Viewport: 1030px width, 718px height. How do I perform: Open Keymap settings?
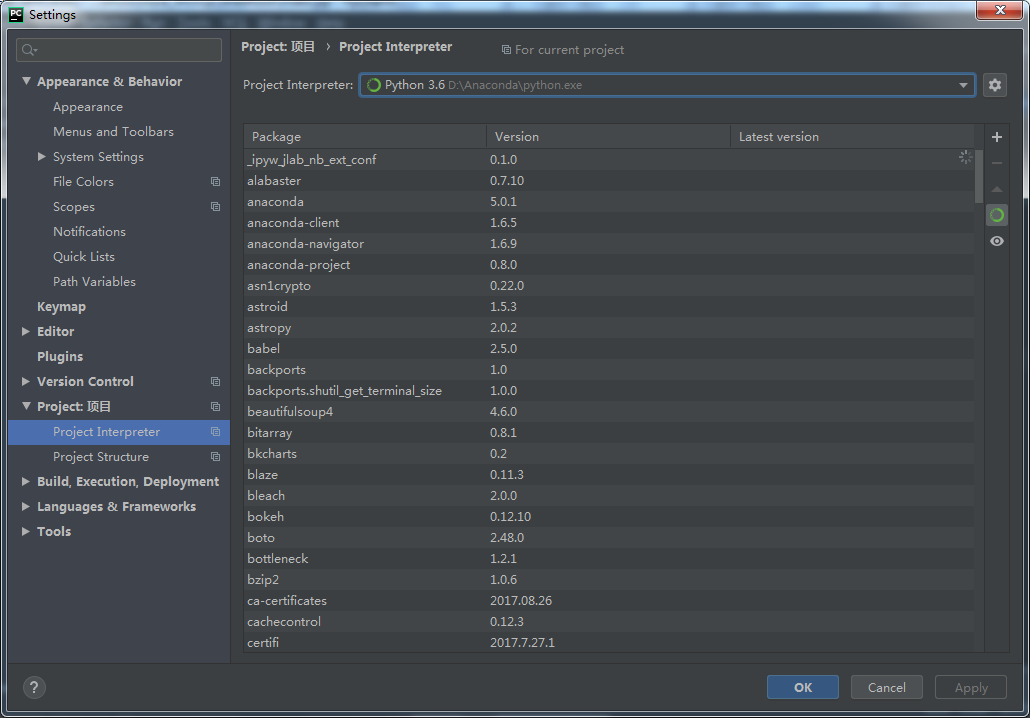pos(61,306)
